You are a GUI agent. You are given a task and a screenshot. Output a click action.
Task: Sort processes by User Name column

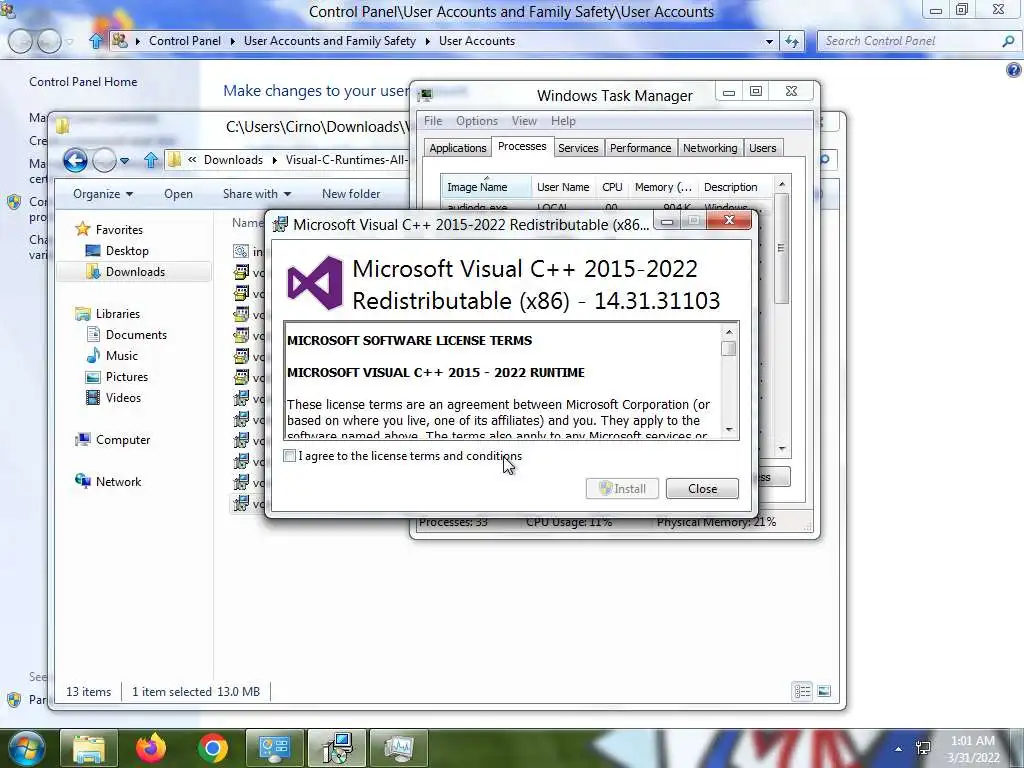(x=563, y=187)
